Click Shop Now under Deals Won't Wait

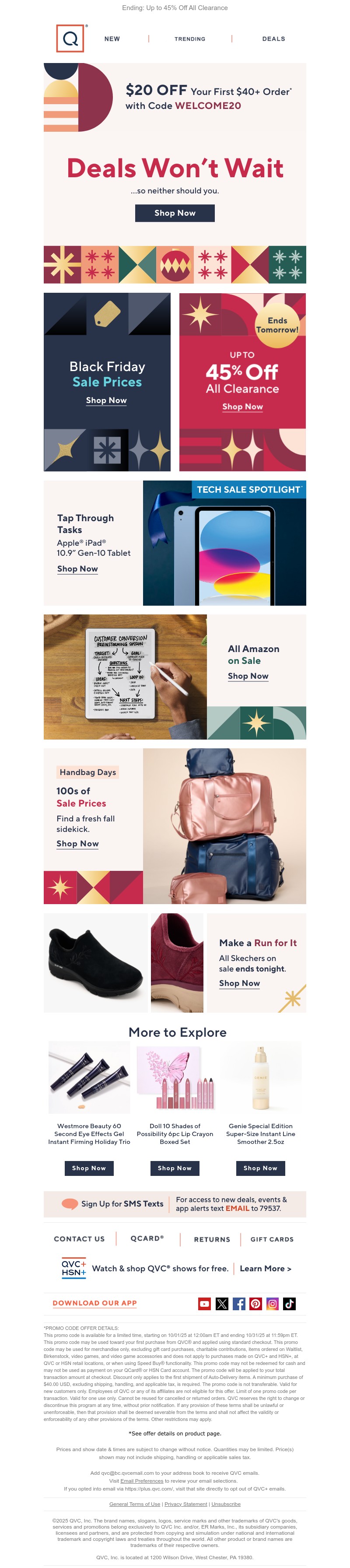(175, 213)
